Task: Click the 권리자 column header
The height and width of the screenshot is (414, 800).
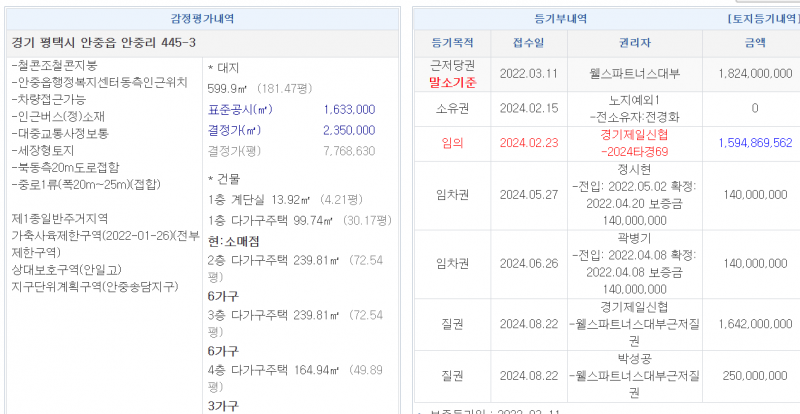Action: click(635, 43)
